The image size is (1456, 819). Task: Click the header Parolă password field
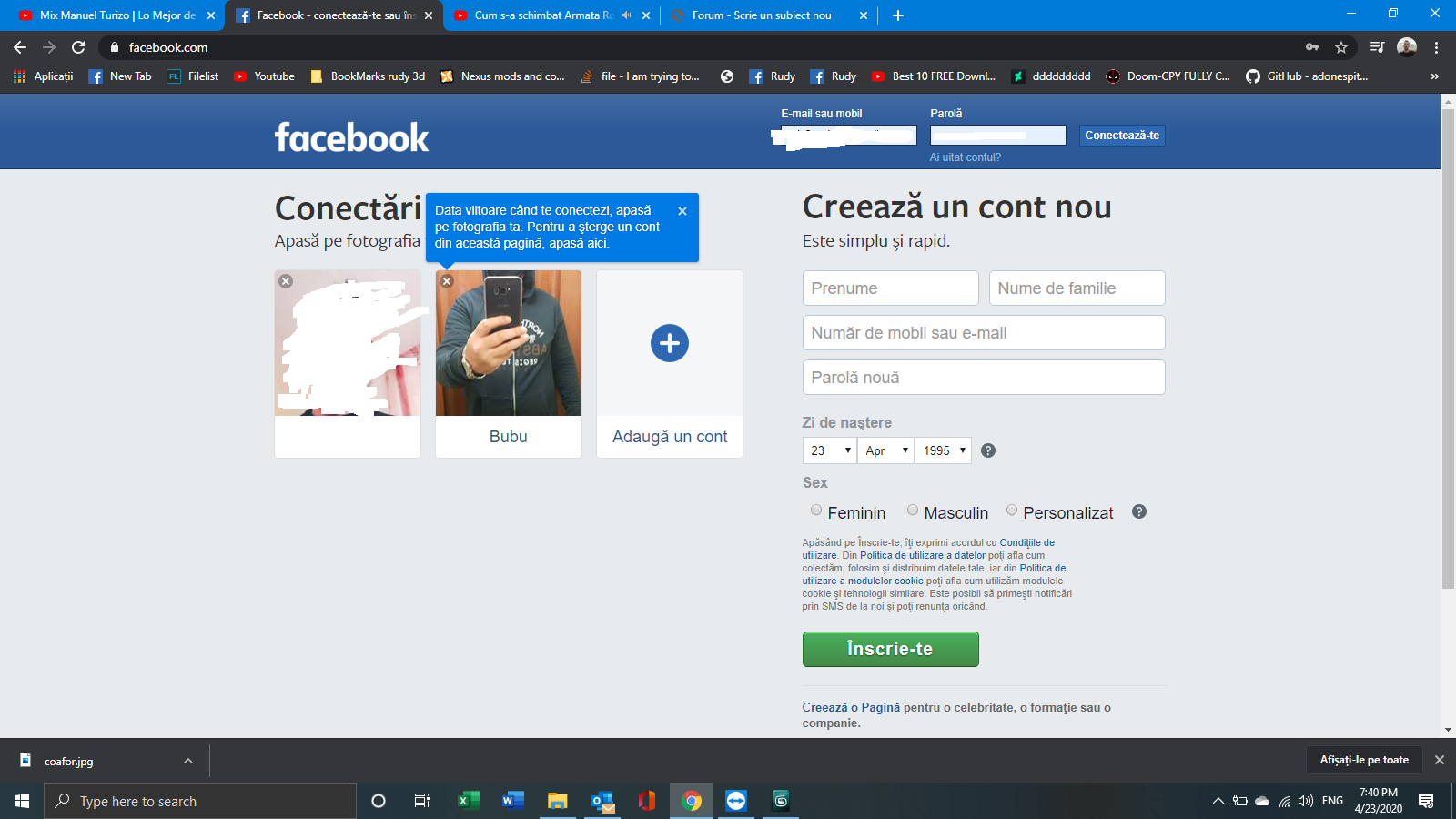997,136
